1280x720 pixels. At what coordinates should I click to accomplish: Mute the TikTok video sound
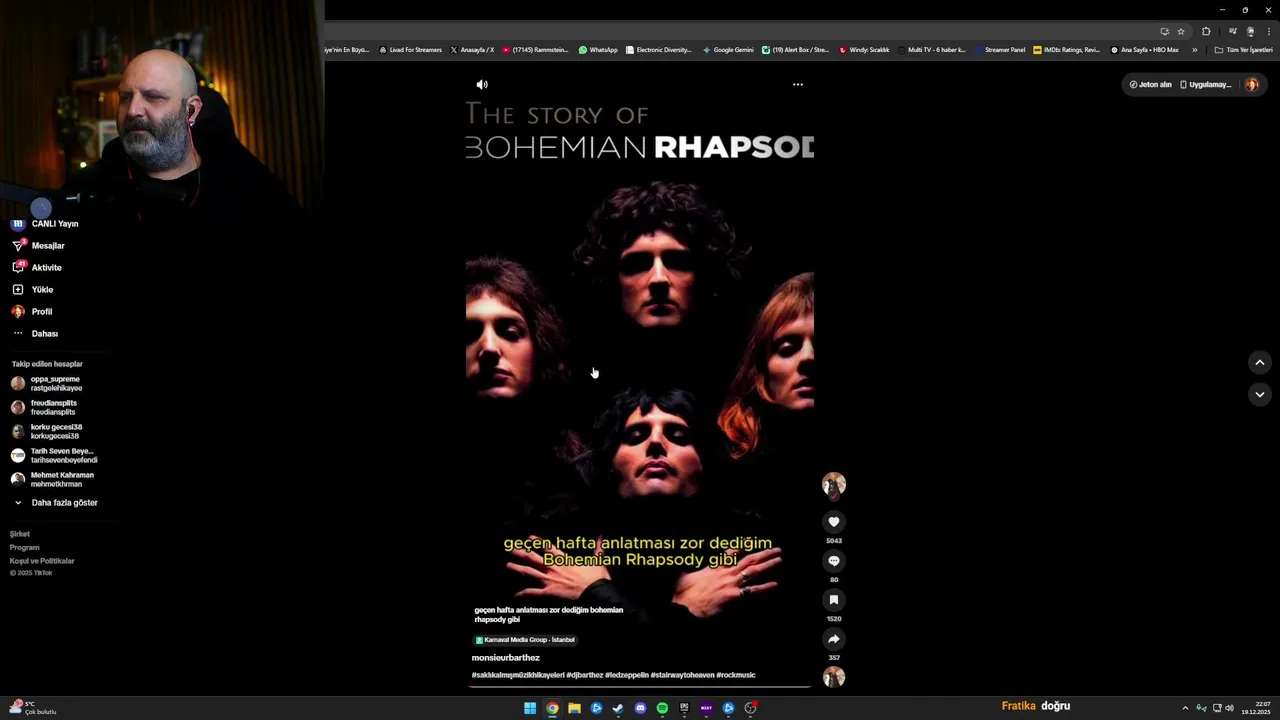point(482,85)
